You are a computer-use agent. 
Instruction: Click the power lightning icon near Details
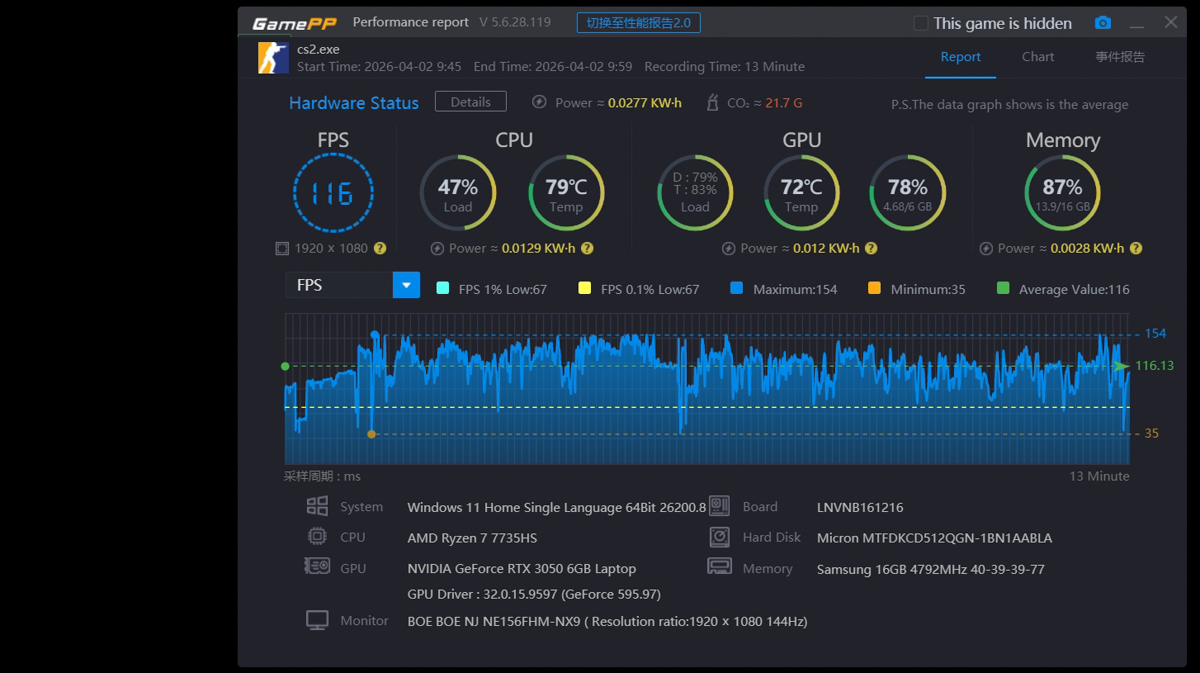pyautogui.click(x=539, y=102)
